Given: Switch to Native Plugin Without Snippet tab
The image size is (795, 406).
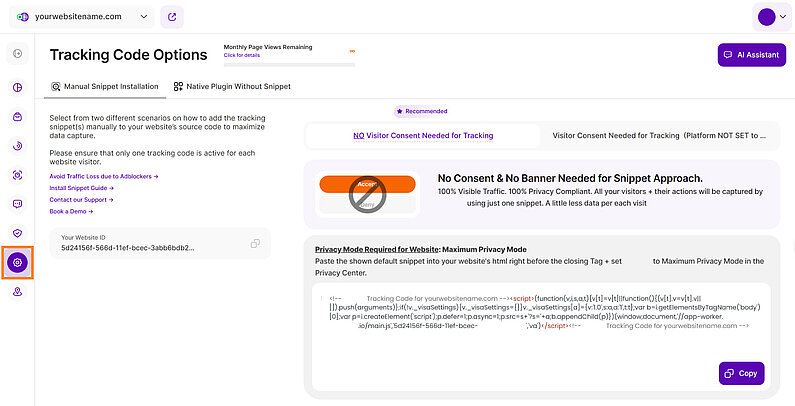Looking at the screenshot, I should click(x=232, y=87).
